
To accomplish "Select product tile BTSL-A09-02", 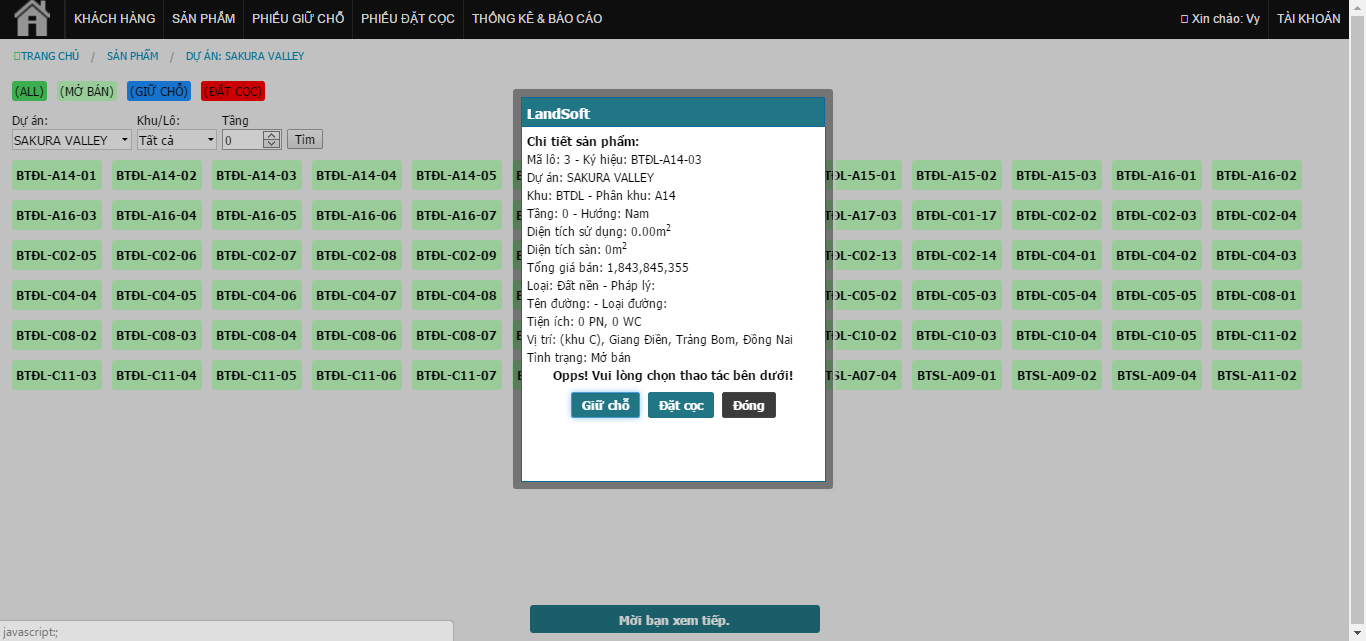I will pyautogui.click(x=1057, y=376).
